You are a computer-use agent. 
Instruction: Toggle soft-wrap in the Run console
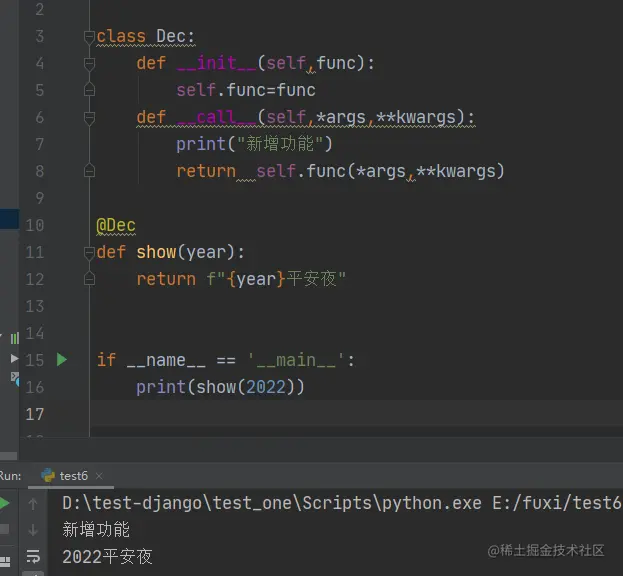(x=33, y=556)
